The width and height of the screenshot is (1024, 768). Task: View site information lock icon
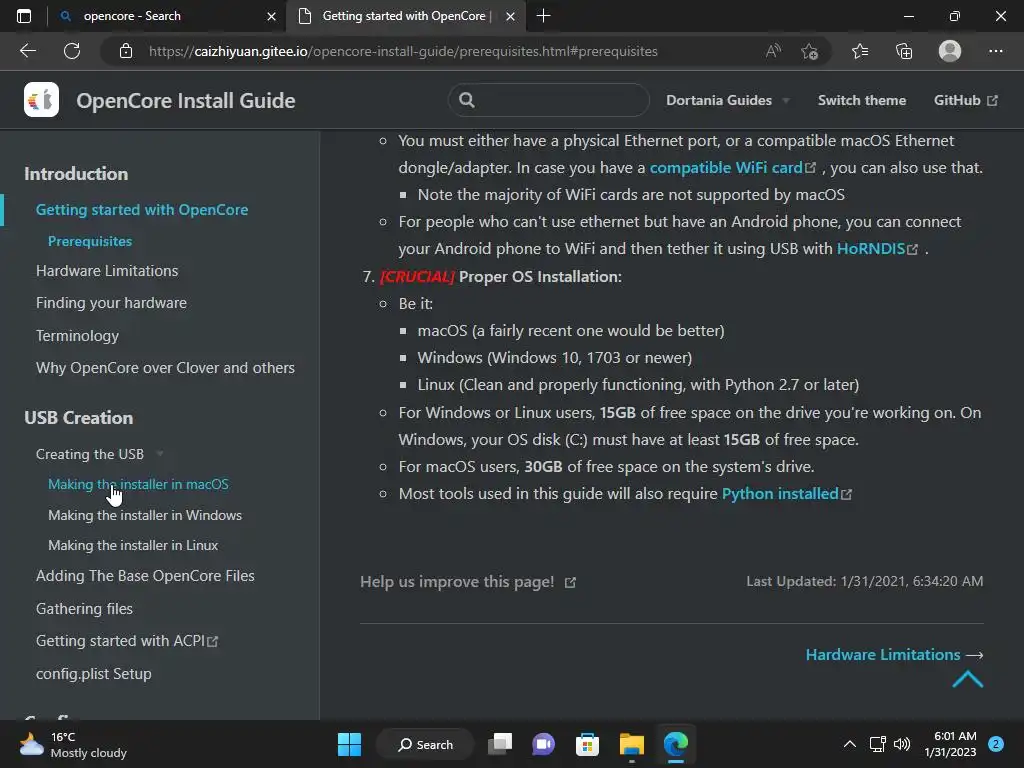point(126,51)
